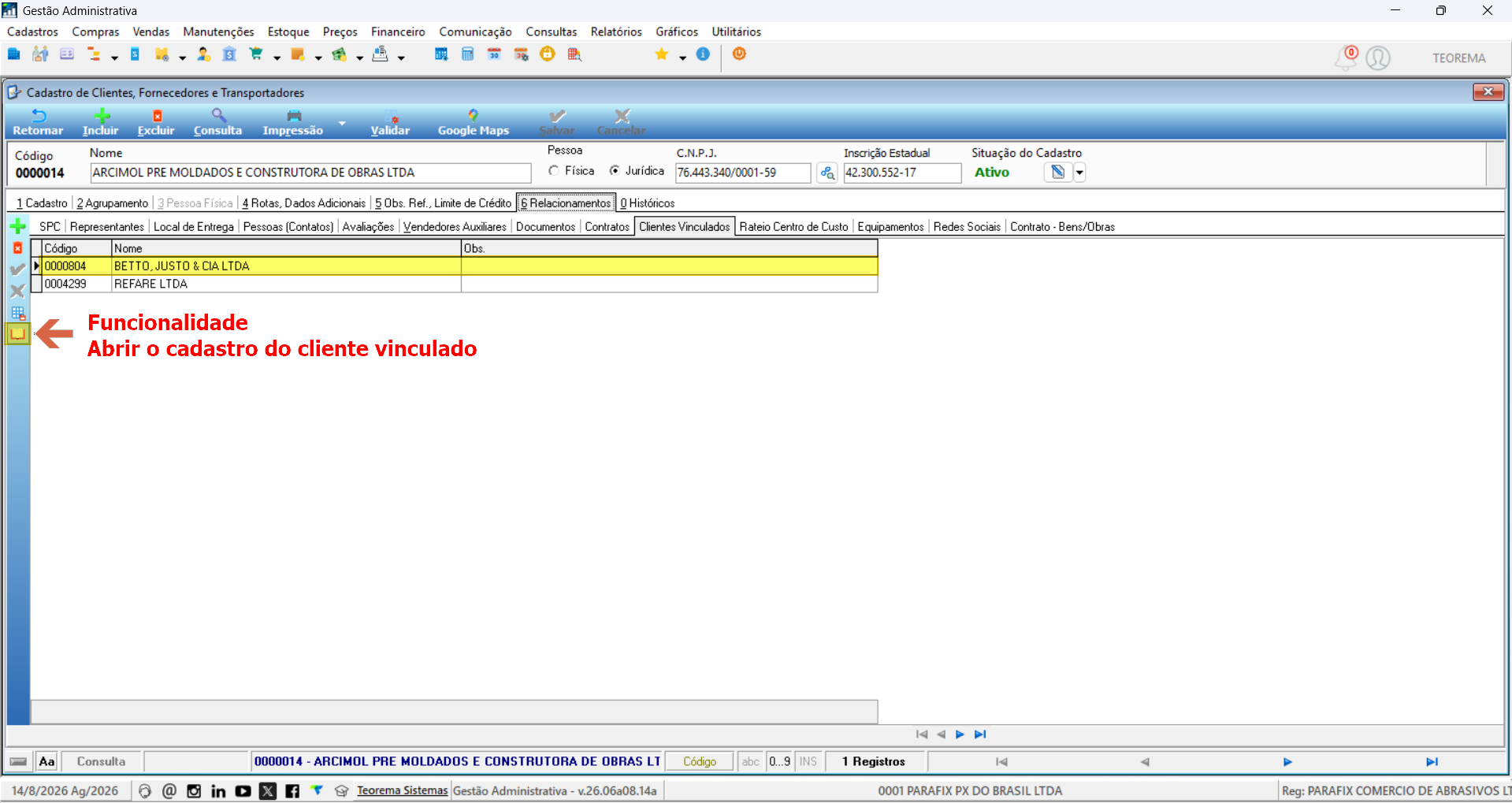The width and height of the screenshot is (1512, 803).
Task: Switch to the Representantes sub-tab
Action: pos(107,227)
